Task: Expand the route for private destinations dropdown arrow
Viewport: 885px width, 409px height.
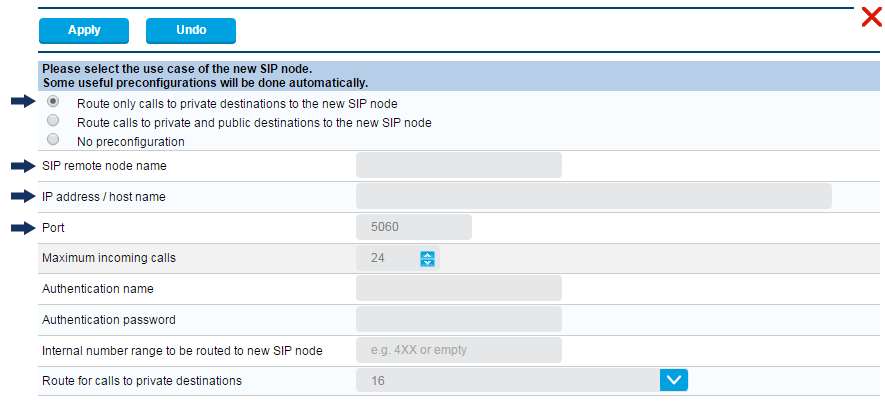Action: [674, 381]
